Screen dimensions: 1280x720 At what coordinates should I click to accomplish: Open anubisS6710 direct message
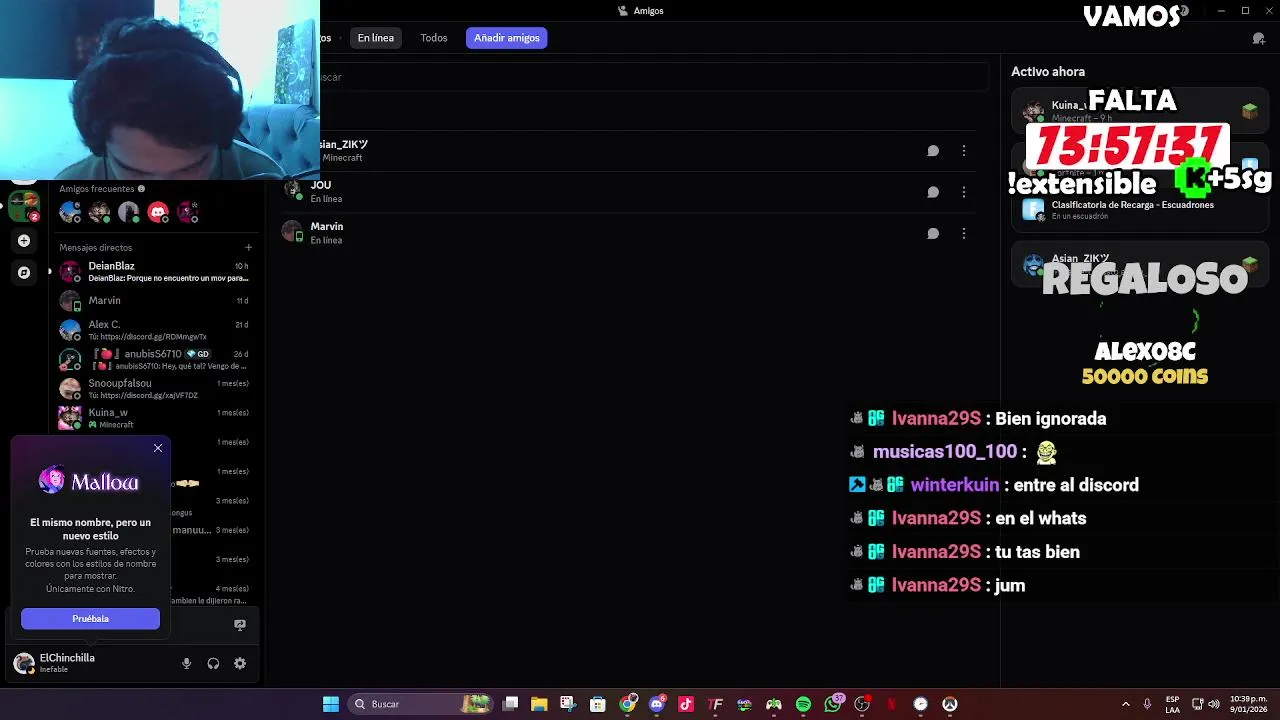(x=155, y=360)
